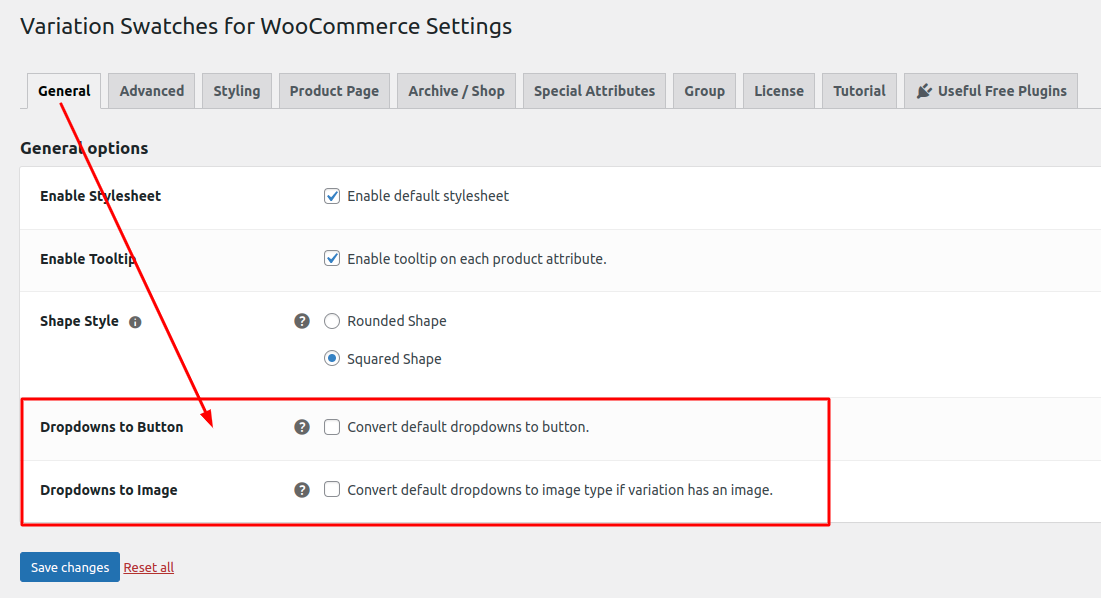Image resolution: width=1101 pixels, height=598 pixels.
Task: Click the plug icon on Useful Free Plugins
Action: [x=924, y=91]
